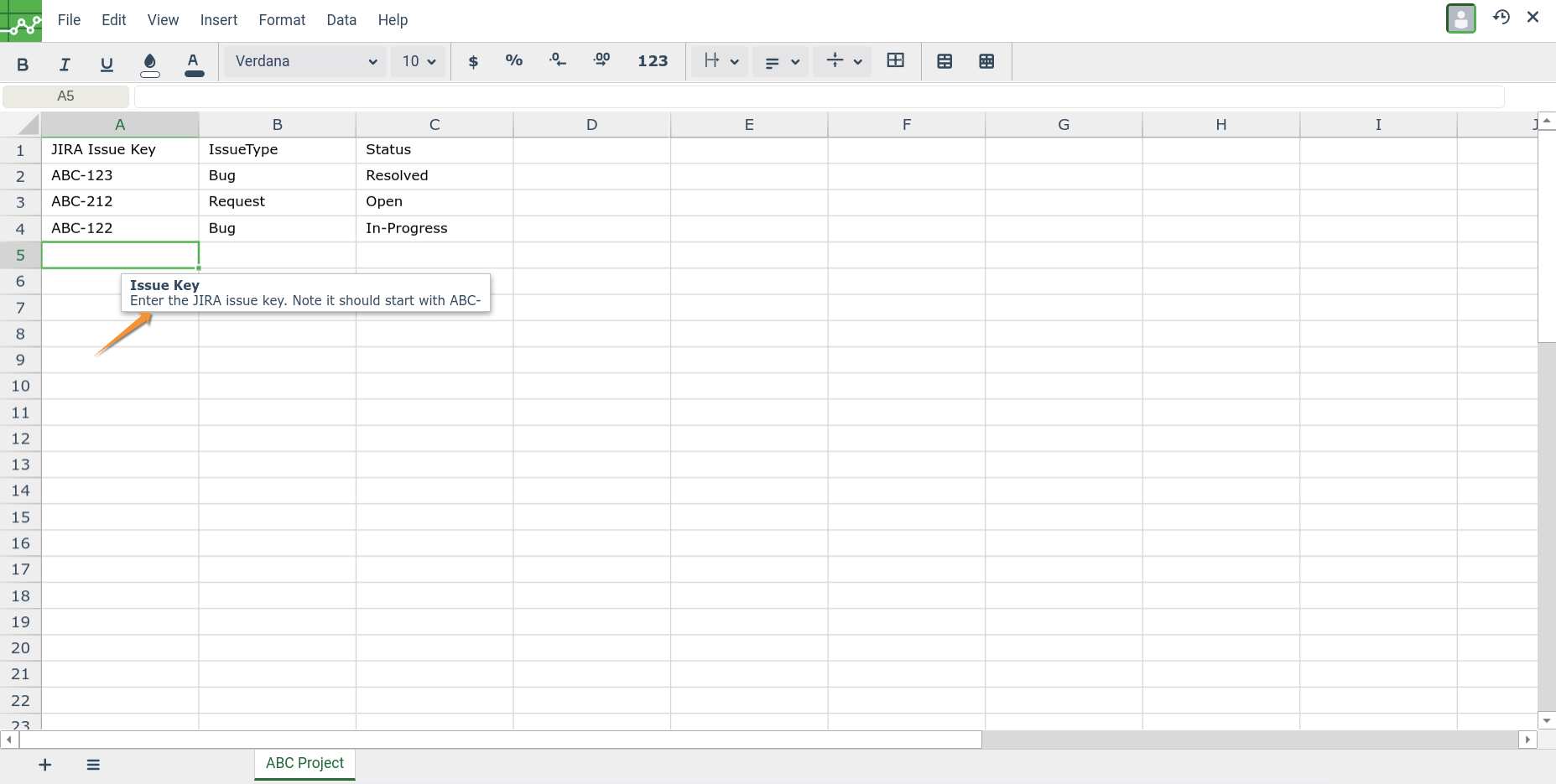
Task: Apply percent format
Action: [x=514, y=61]
